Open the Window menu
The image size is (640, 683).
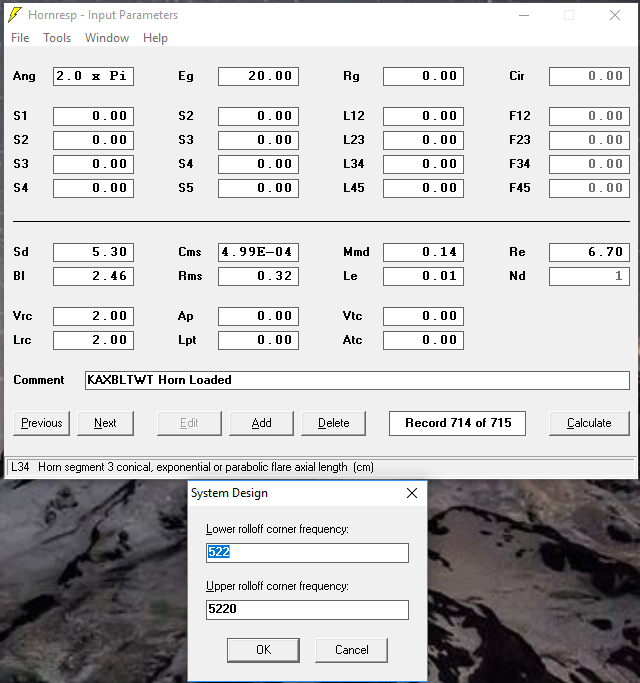click(107, 38)
